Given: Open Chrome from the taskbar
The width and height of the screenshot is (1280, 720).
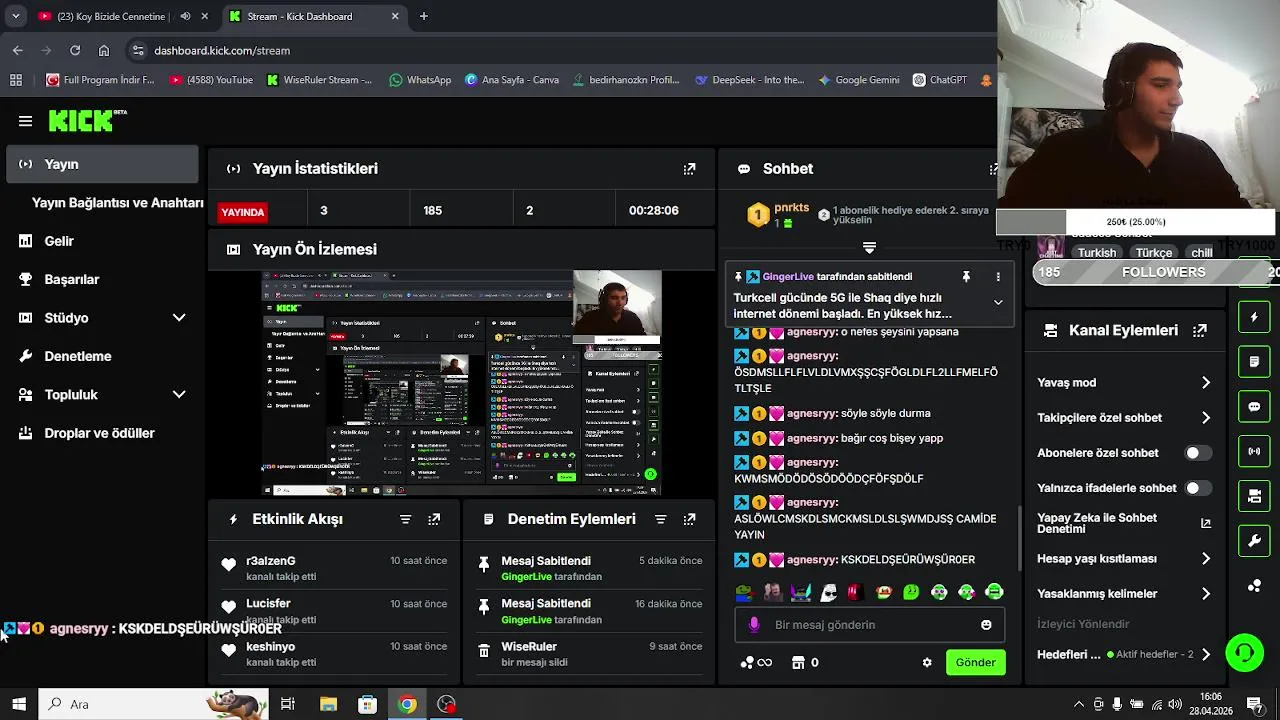Looking at the screenshot, I should coord(407,704).
